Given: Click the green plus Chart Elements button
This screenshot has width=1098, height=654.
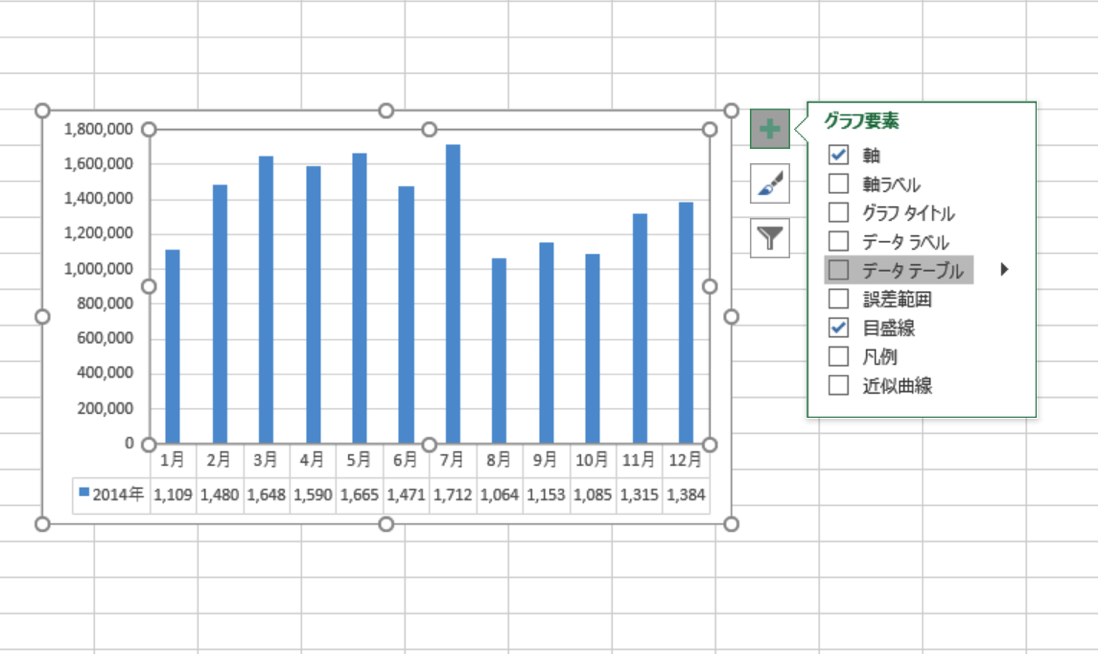Looking at the screenshot, I should tap(770, 129).
